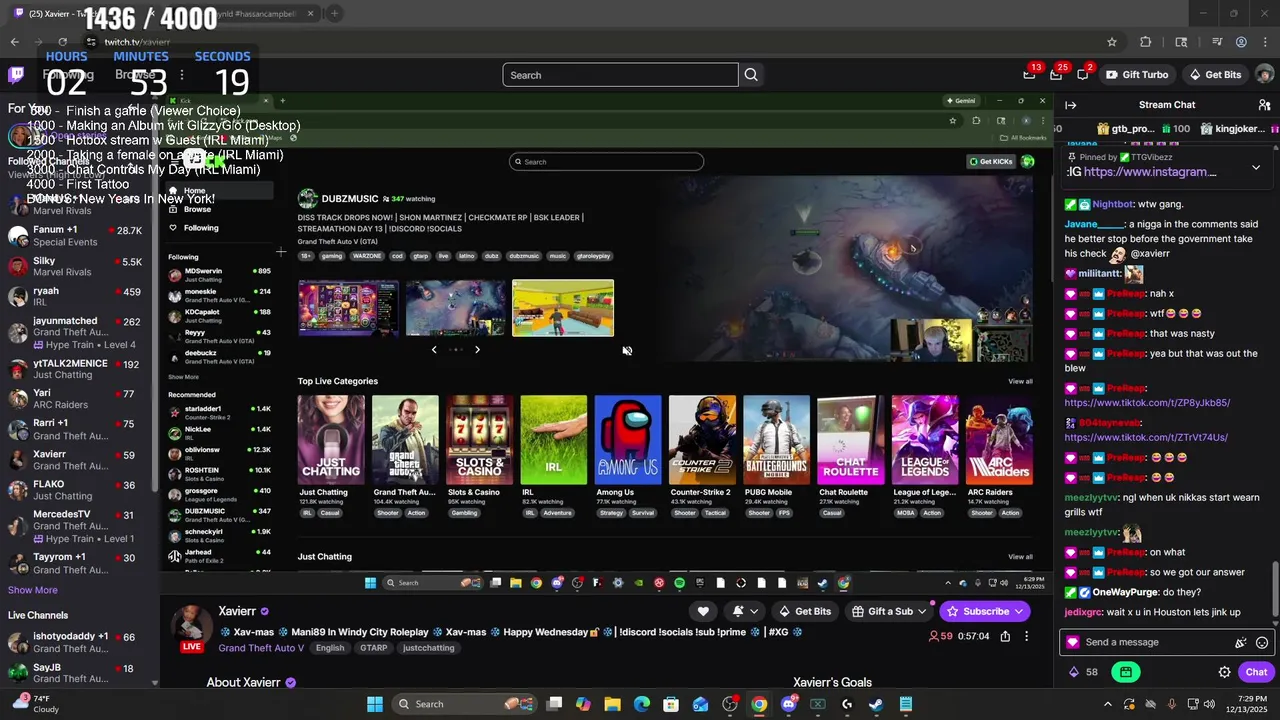Open File Explorer from bottom taskbar
Image resolution: width=1280 pixels, height=720 pixels.
point(612,704)
